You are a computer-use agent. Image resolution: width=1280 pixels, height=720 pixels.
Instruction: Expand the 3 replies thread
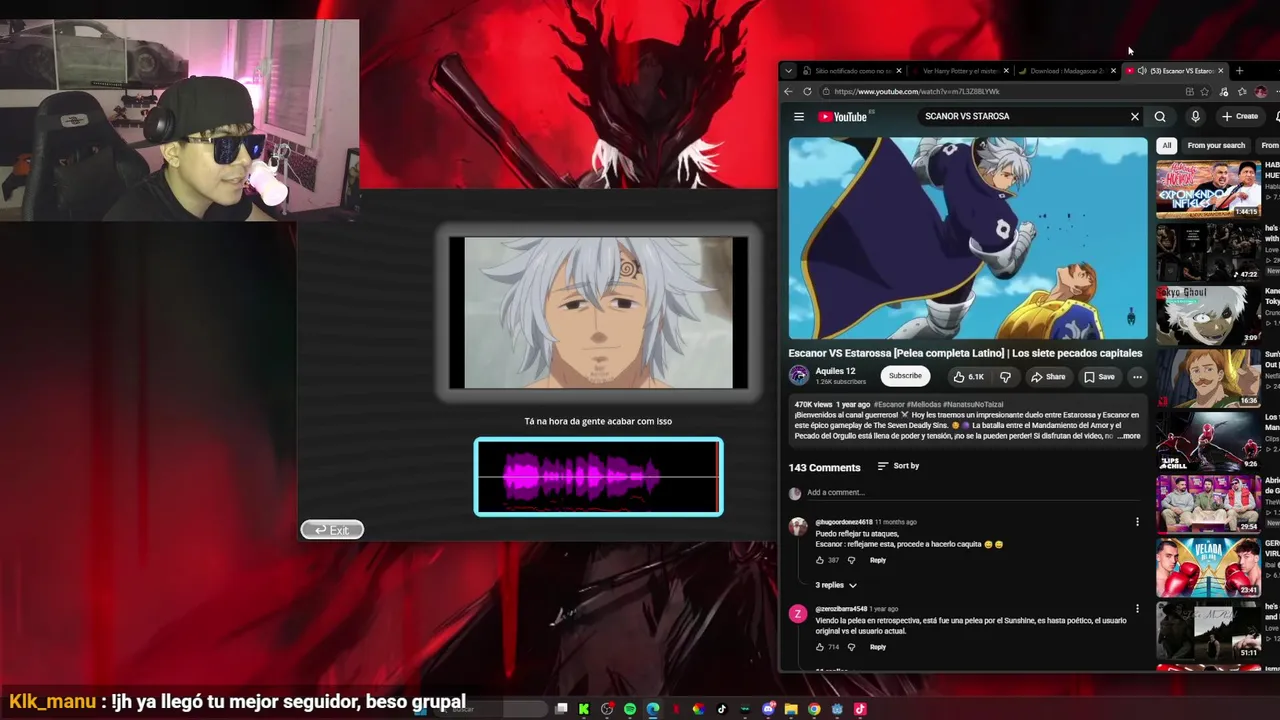point(836,585)
